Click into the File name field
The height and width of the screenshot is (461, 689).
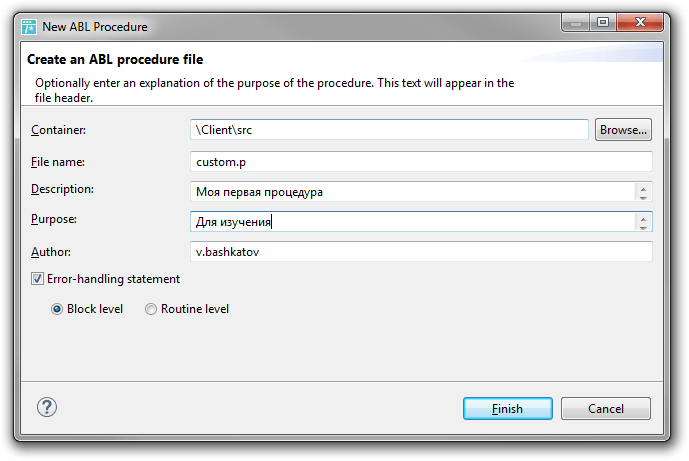point(421,162)
